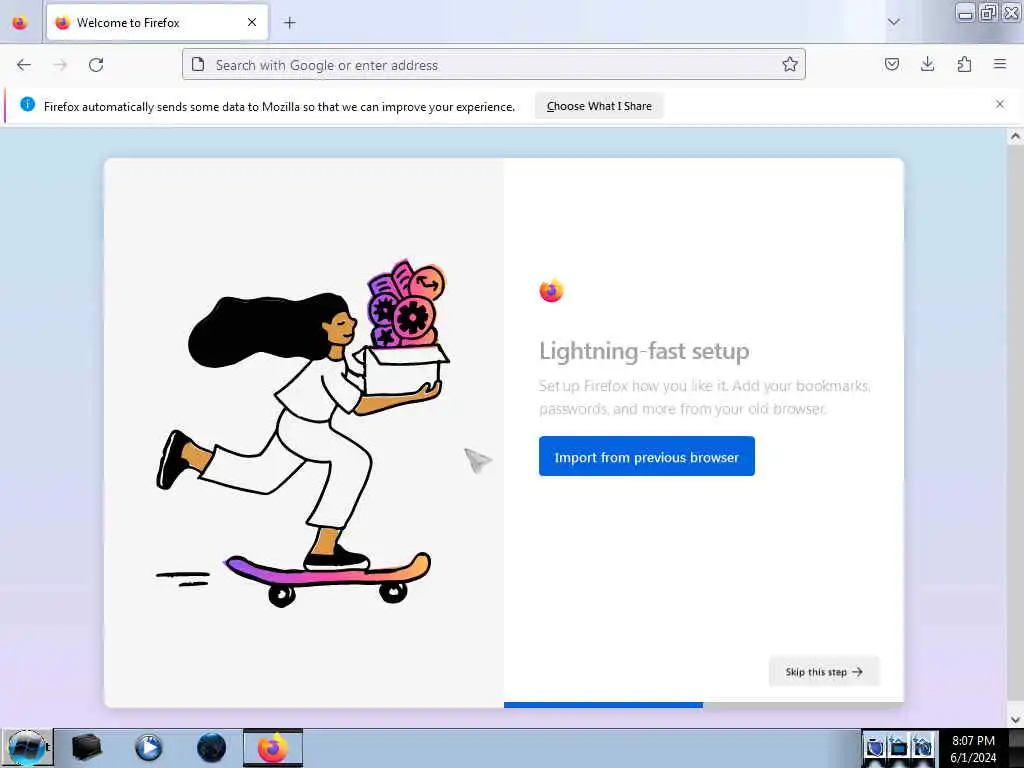1024x768 pixels.
Task: Click the Firefox logo above the setup heading
Action: 551,290
